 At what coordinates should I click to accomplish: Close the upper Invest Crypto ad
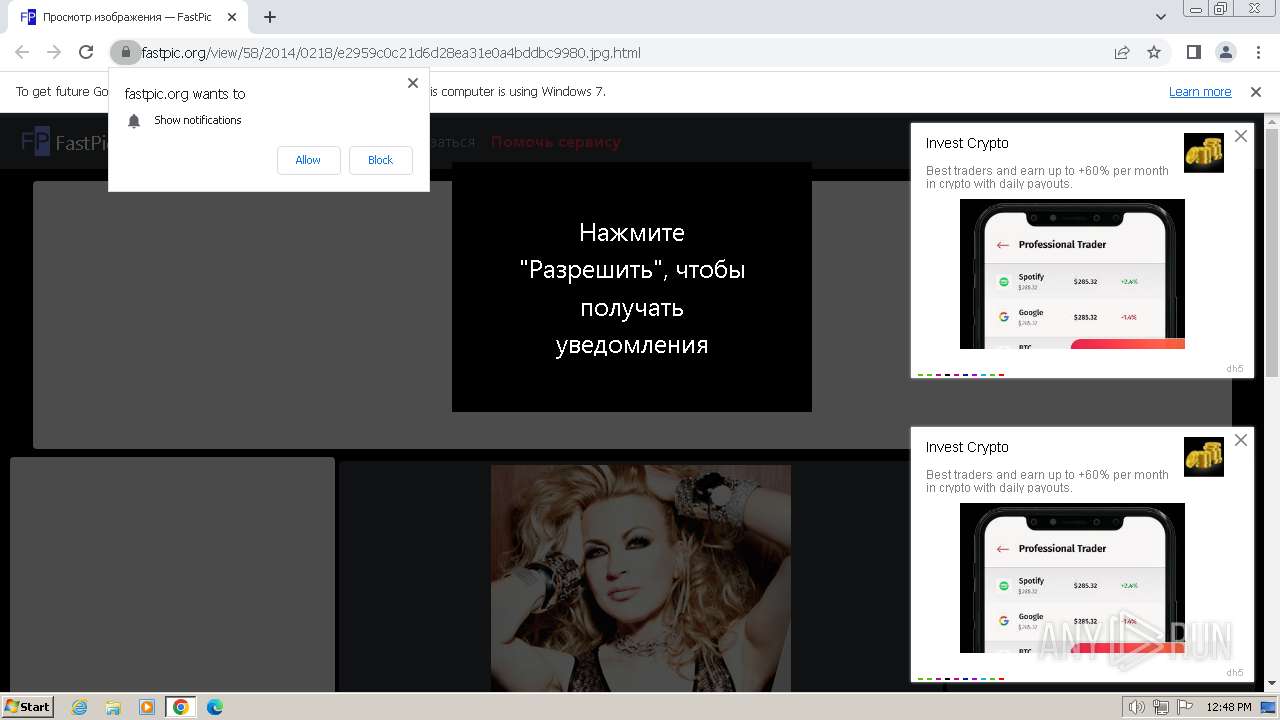[x=1241, y=136]
